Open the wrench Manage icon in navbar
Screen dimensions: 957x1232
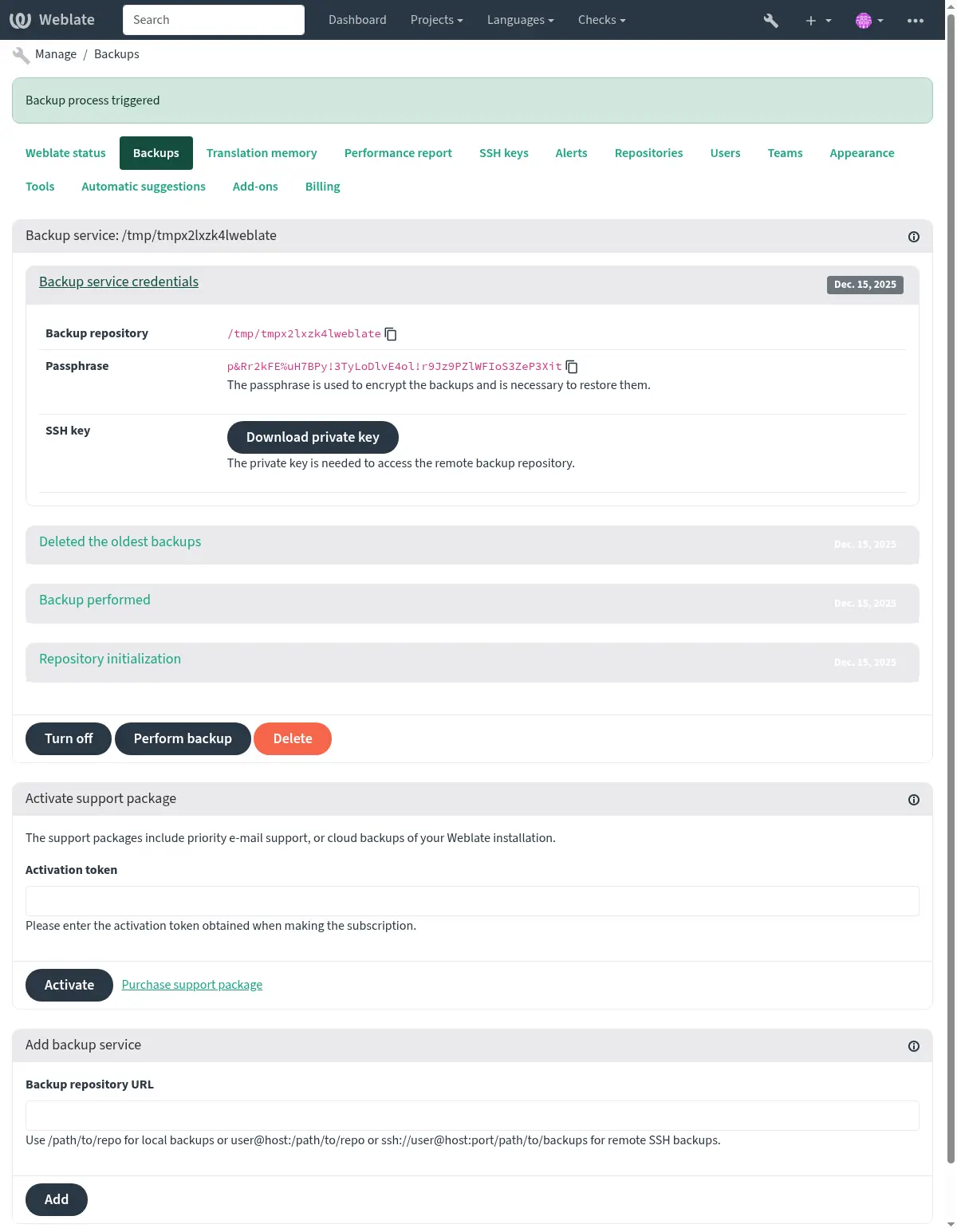click(770, 20)
